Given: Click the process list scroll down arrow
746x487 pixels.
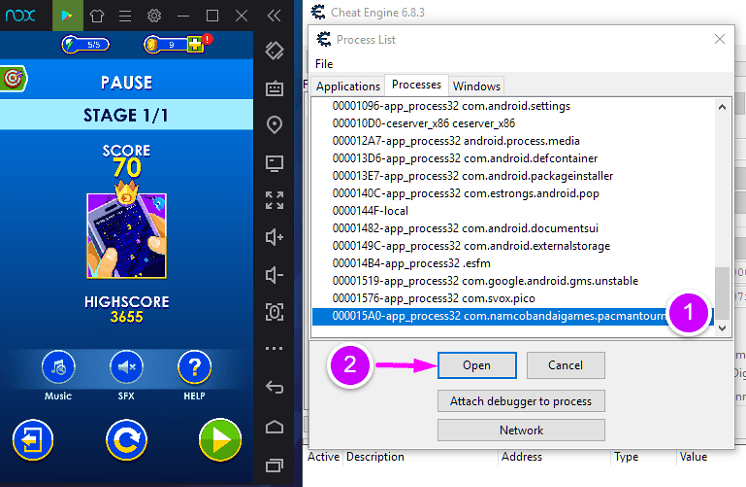Looking at the screenshot, I should [722, 328].
